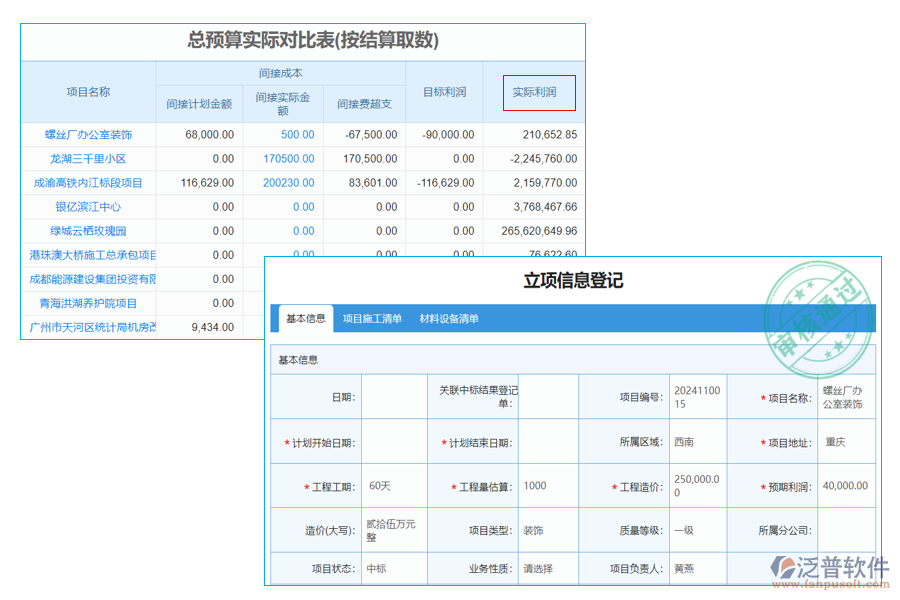Open the 螺丝厂办公室装饰 project link
Screen dimensions: 900x600
coord(88,134)
